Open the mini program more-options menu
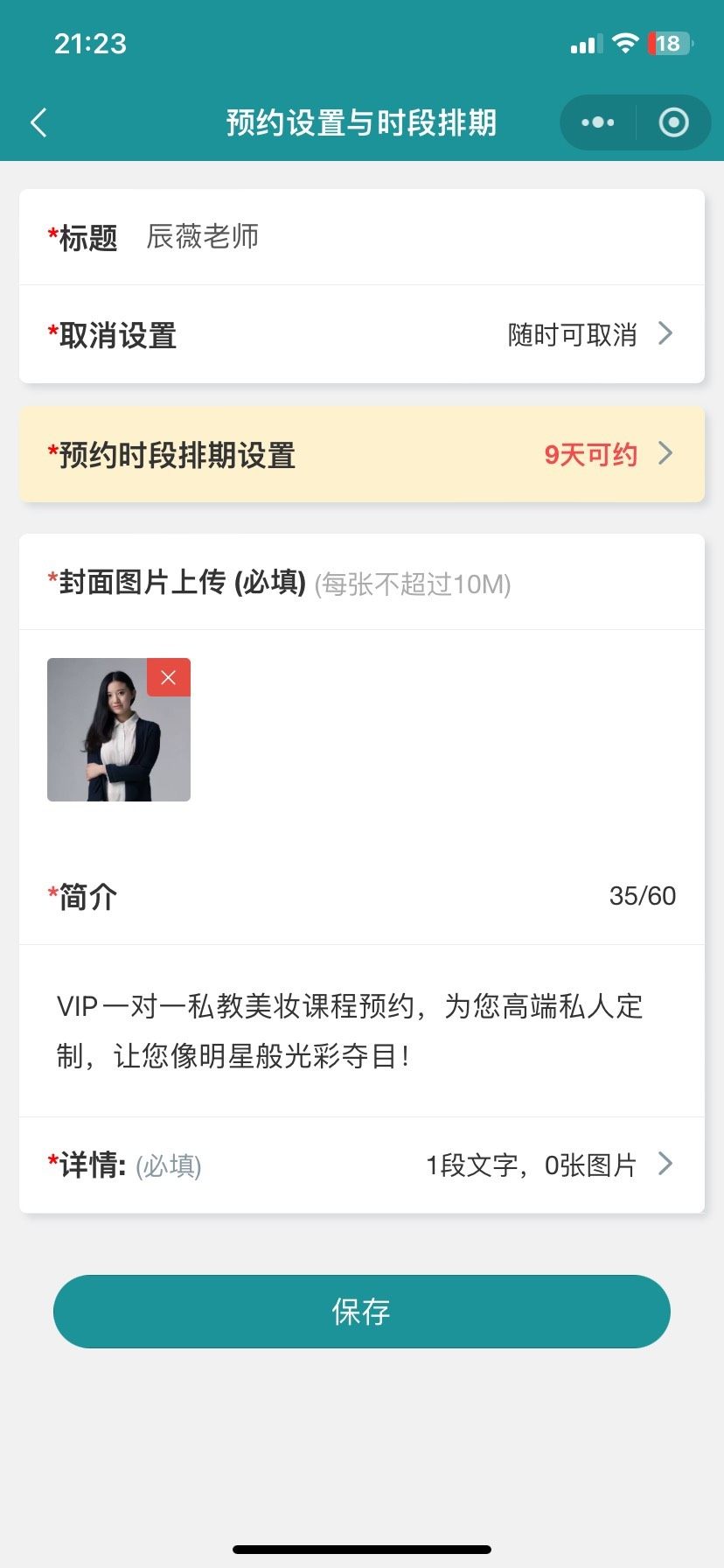The width and height of the screenshot is (724, 1568). point(598,122)
